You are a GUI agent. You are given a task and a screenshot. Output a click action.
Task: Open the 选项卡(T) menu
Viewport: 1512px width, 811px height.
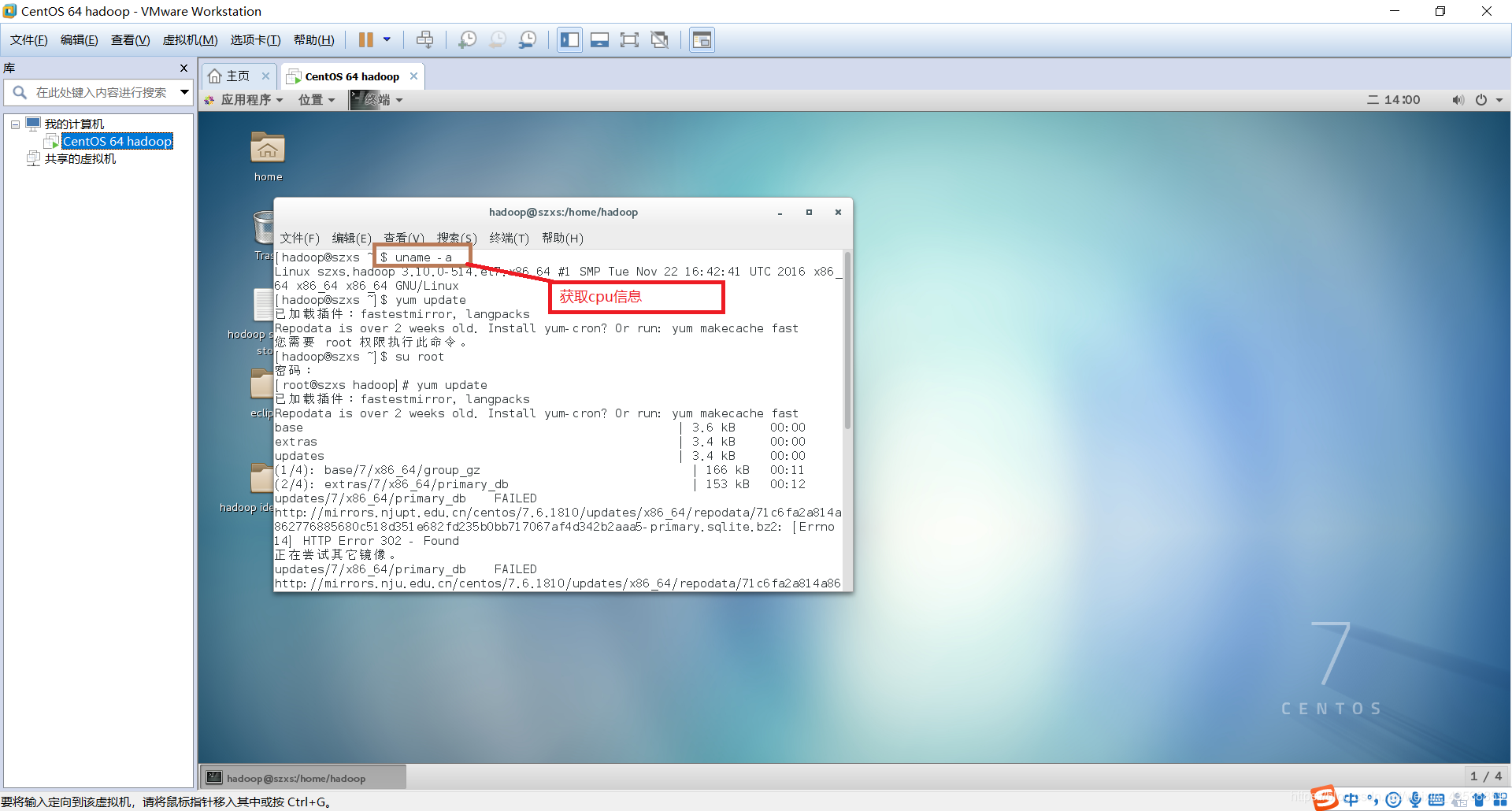[x=256, y=40]
